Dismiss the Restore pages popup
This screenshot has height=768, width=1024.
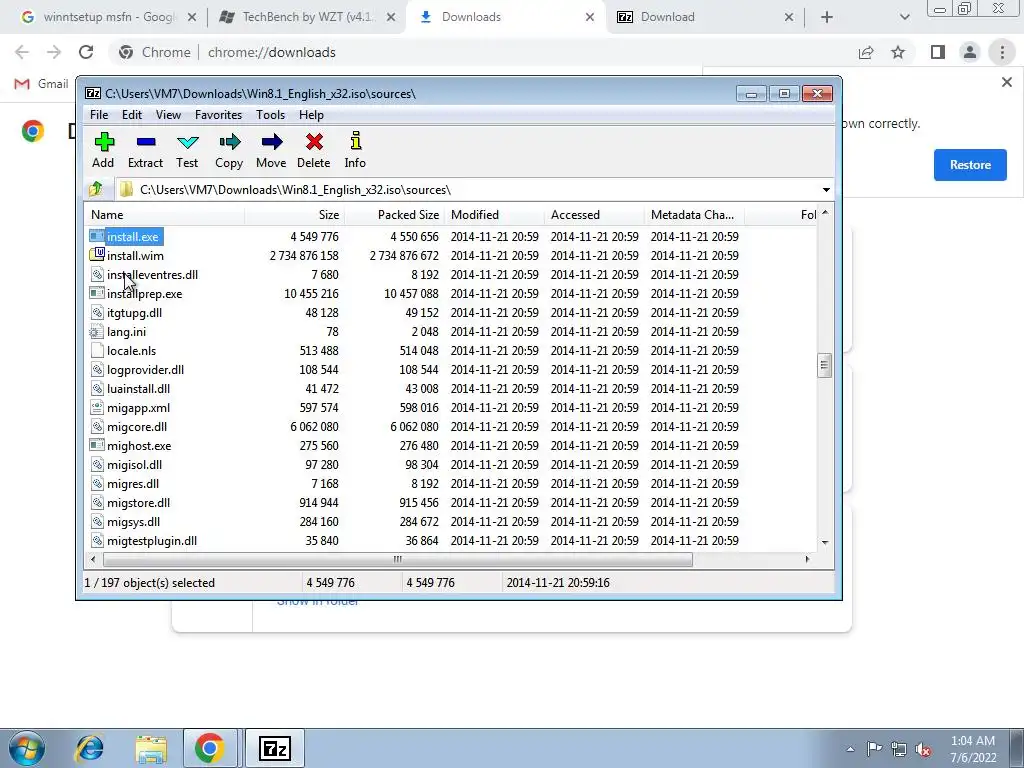(1006, 82)
